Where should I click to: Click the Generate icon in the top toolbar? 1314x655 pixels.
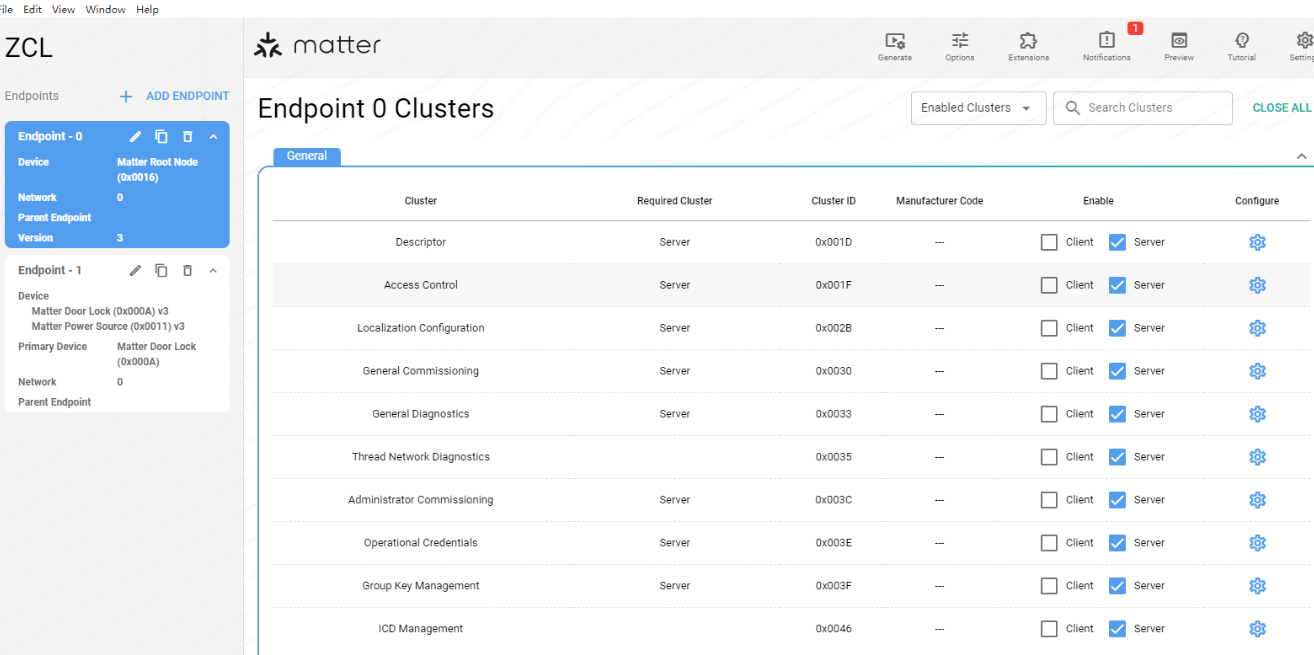click(x=895, y=41)
